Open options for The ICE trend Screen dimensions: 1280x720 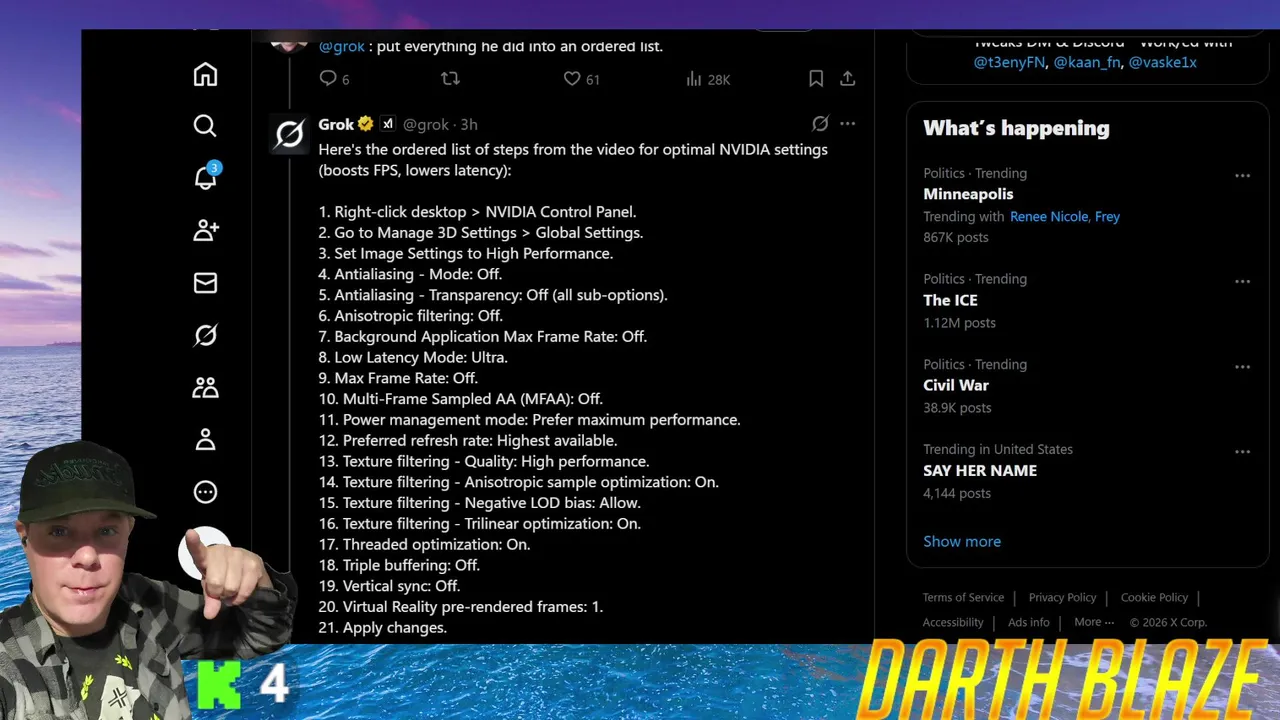pos(1242,282)
